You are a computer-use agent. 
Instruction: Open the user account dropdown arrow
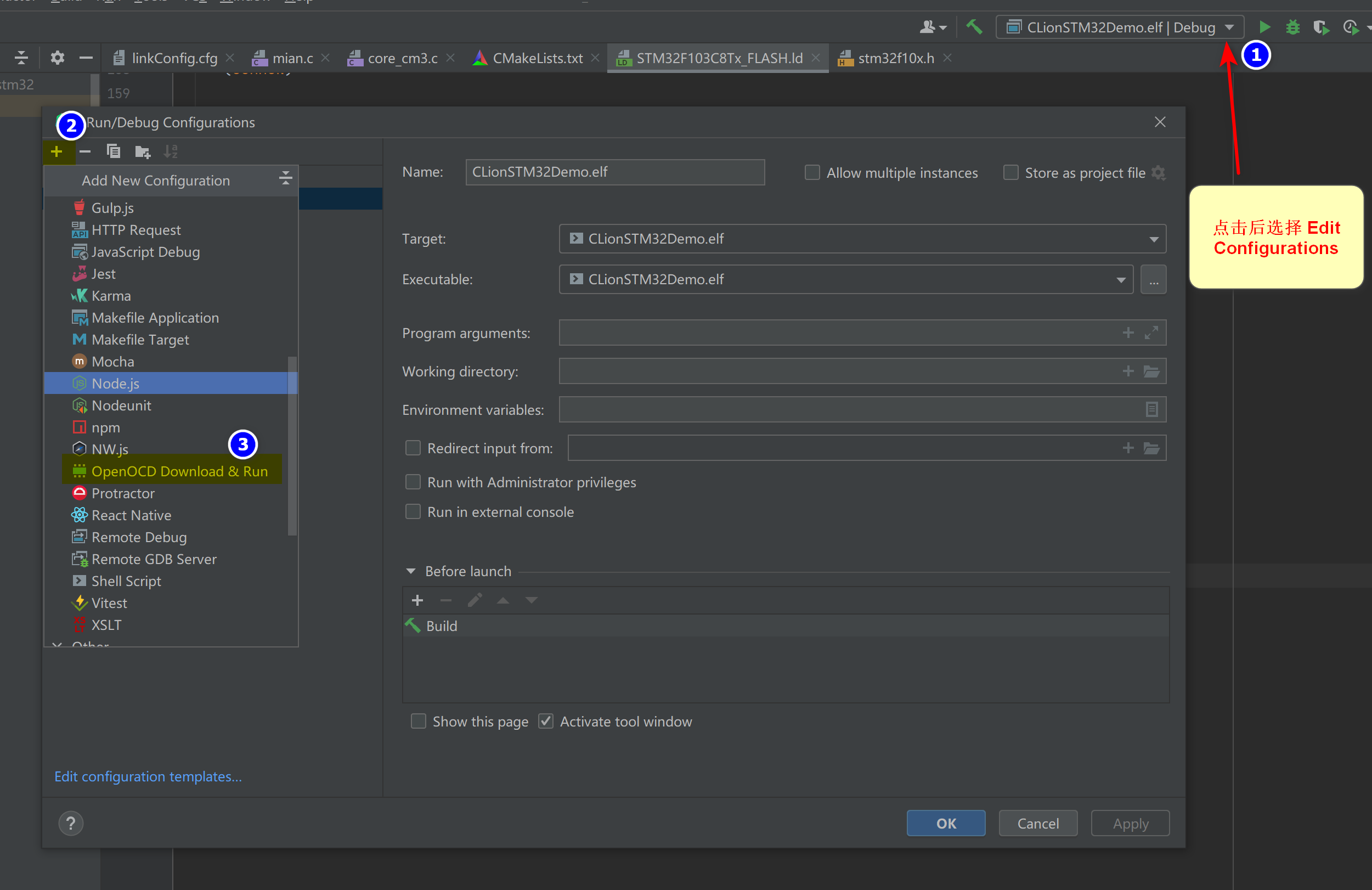pos(942,27)
